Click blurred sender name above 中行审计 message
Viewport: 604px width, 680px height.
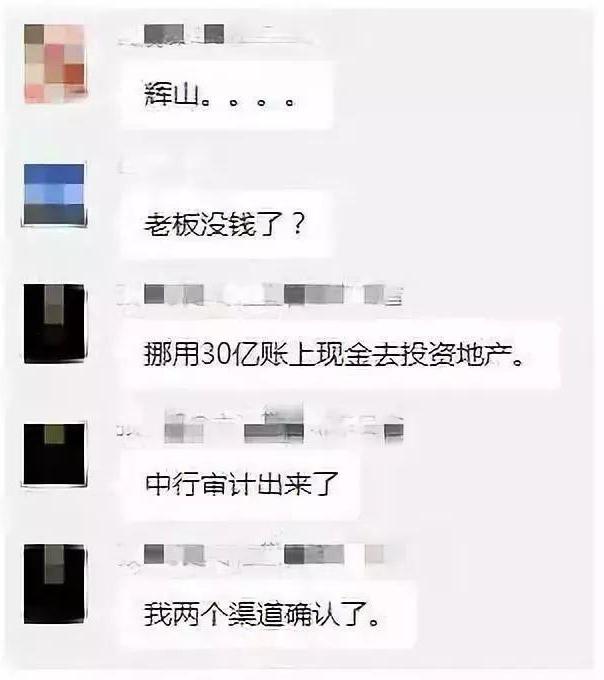point(260,425)
